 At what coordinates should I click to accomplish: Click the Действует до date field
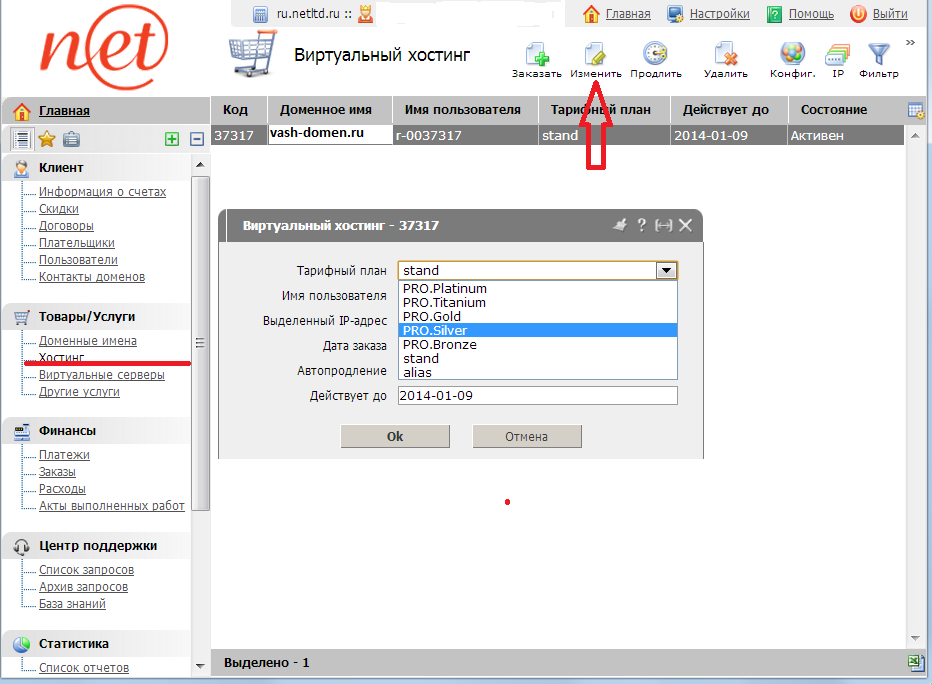(537, 396)
